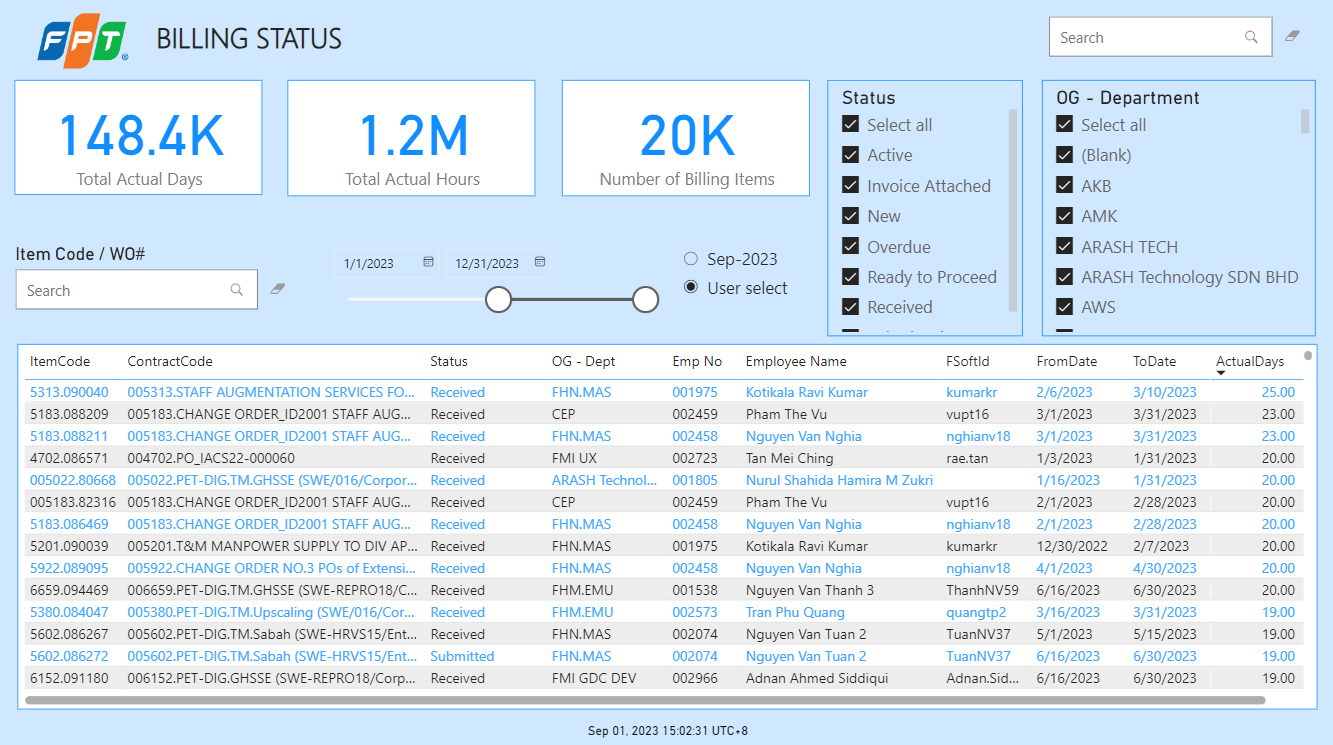Click the Item Code search magnifier icon

[237, 290]
